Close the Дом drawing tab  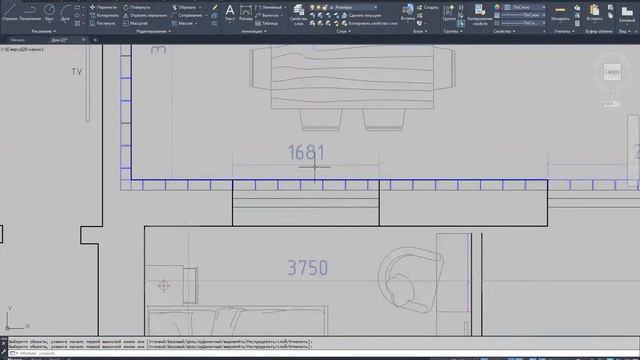coord(84,40)
